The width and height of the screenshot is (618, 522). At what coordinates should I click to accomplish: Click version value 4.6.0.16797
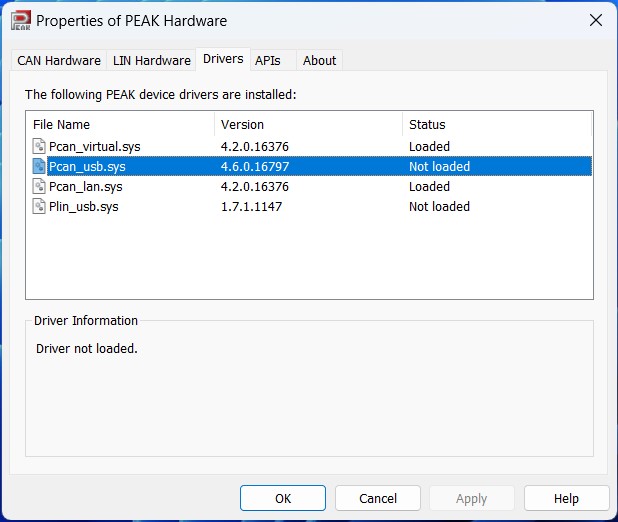pyautogui.click(x=255, y=166)
